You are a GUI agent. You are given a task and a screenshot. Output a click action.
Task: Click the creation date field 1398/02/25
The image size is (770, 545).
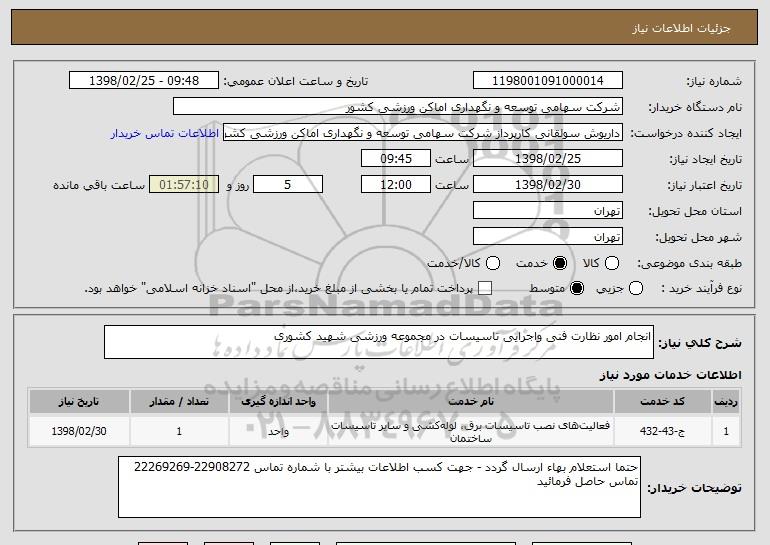point(548,159)
